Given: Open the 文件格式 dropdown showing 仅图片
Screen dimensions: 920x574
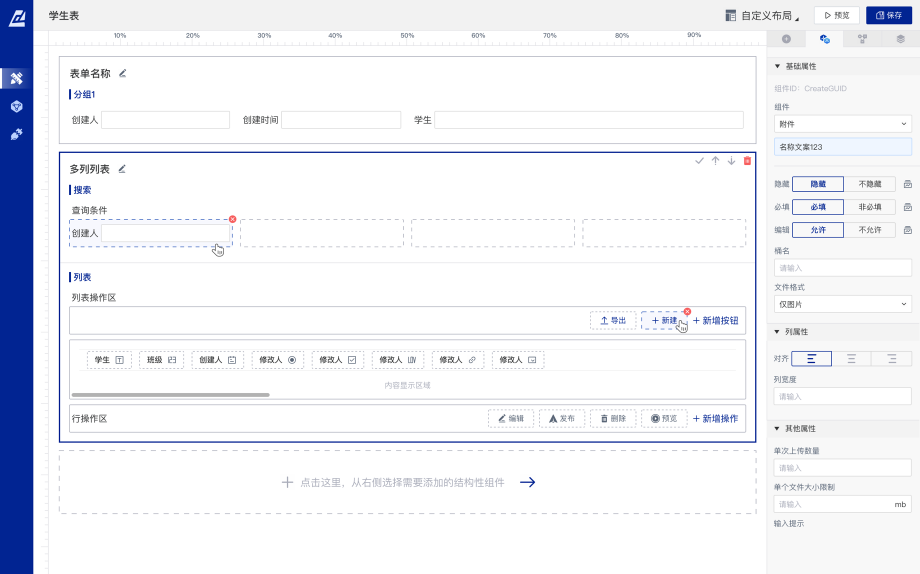Looking at the screenshot, I should coord(842,304).
